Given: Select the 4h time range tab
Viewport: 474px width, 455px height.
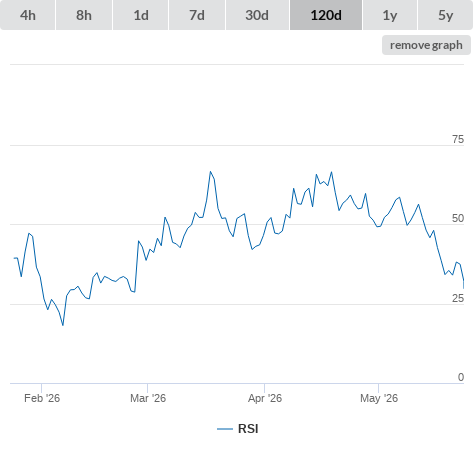Looking at the screenshot, I should click(28, 15).
